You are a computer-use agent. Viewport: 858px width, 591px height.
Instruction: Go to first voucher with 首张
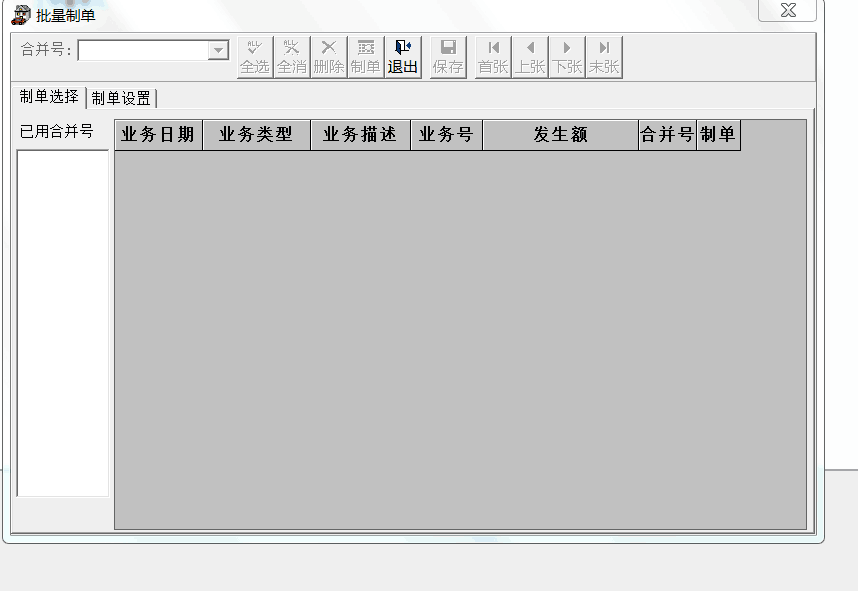pyautogui.click(x=493, y=57)
